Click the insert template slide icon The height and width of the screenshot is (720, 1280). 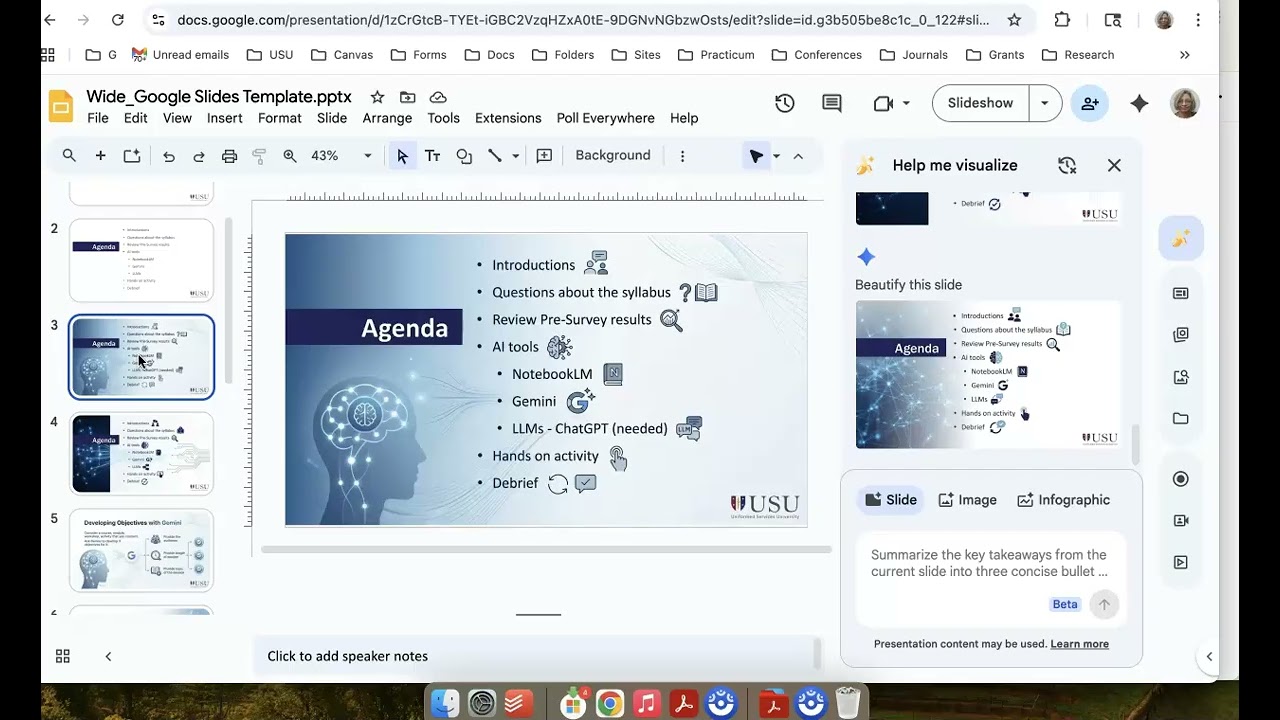(x=132, y=156)
